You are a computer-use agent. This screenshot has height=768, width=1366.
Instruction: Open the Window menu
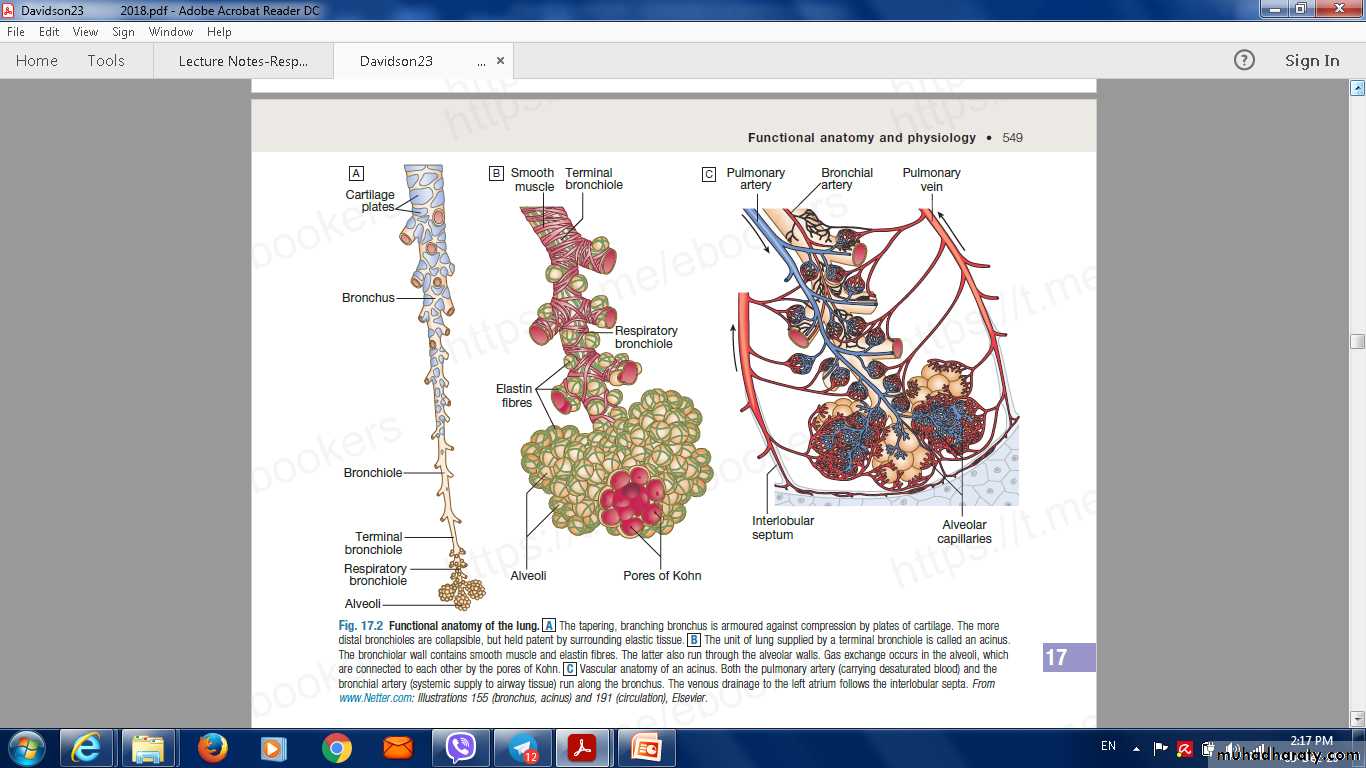(171, 32)
